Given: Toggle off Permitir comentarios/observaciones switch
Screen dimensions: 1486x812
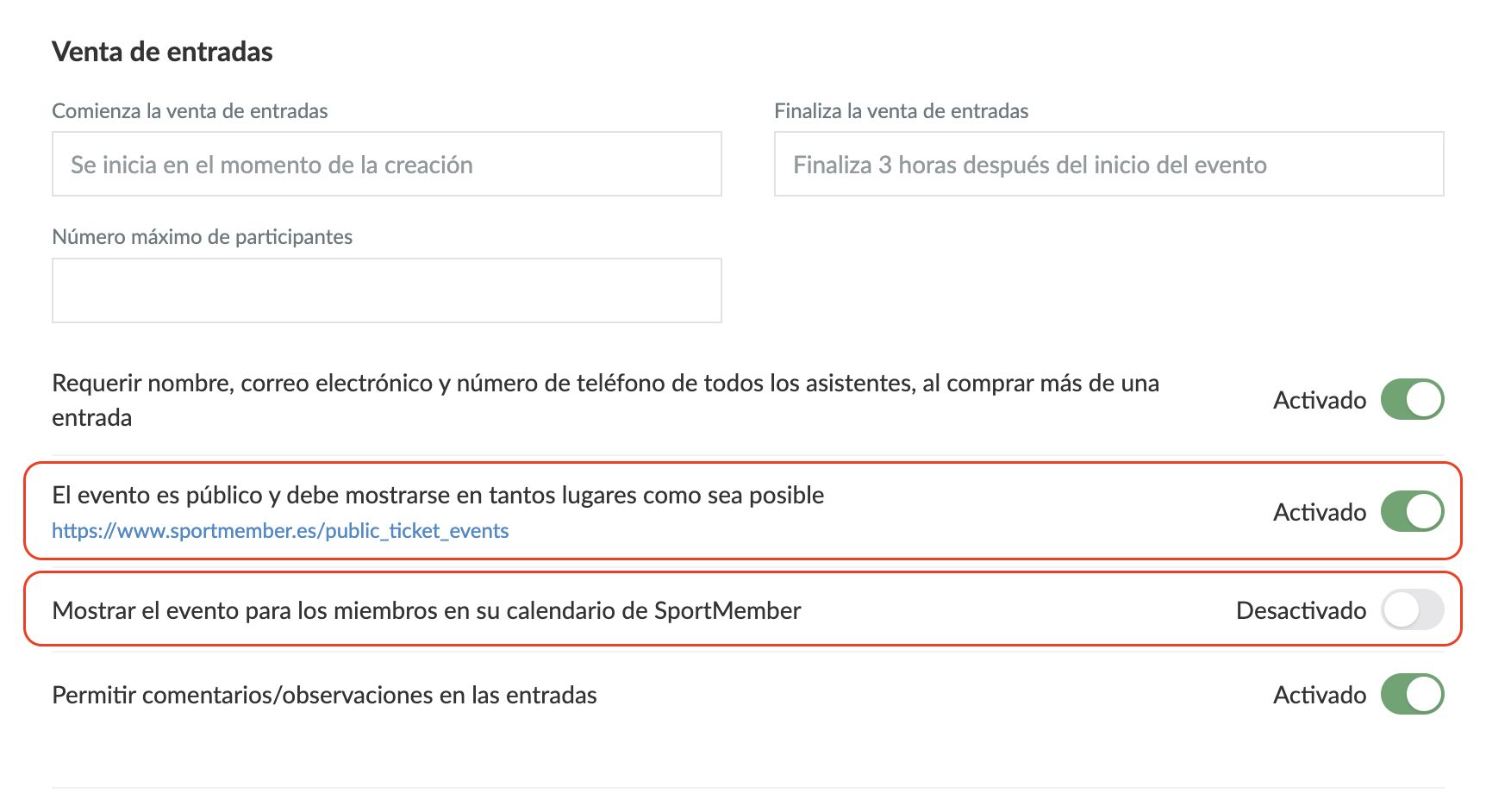Looking at the screenshot, I should click(1412, 695).
